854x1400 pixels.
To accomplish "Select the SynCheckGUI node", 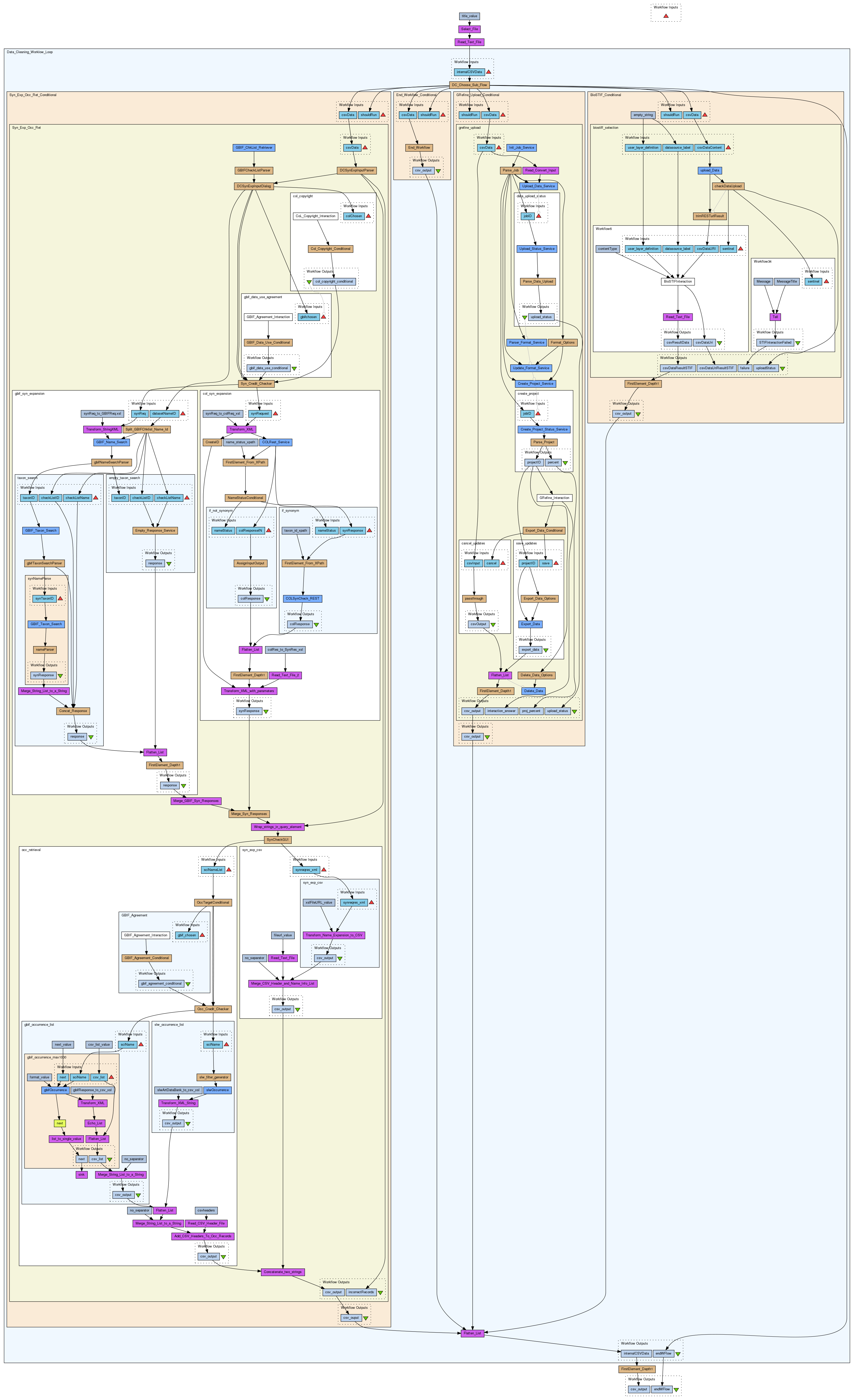I will tap(278, 840).
